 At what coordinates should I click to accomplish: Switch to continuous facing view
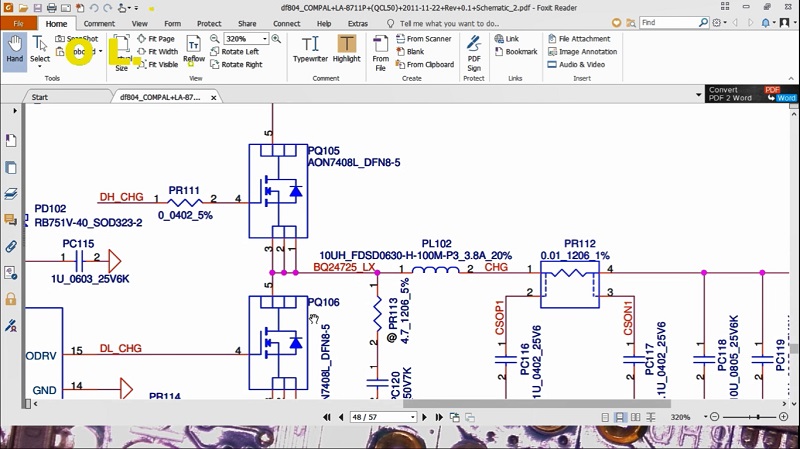[651, 417]
